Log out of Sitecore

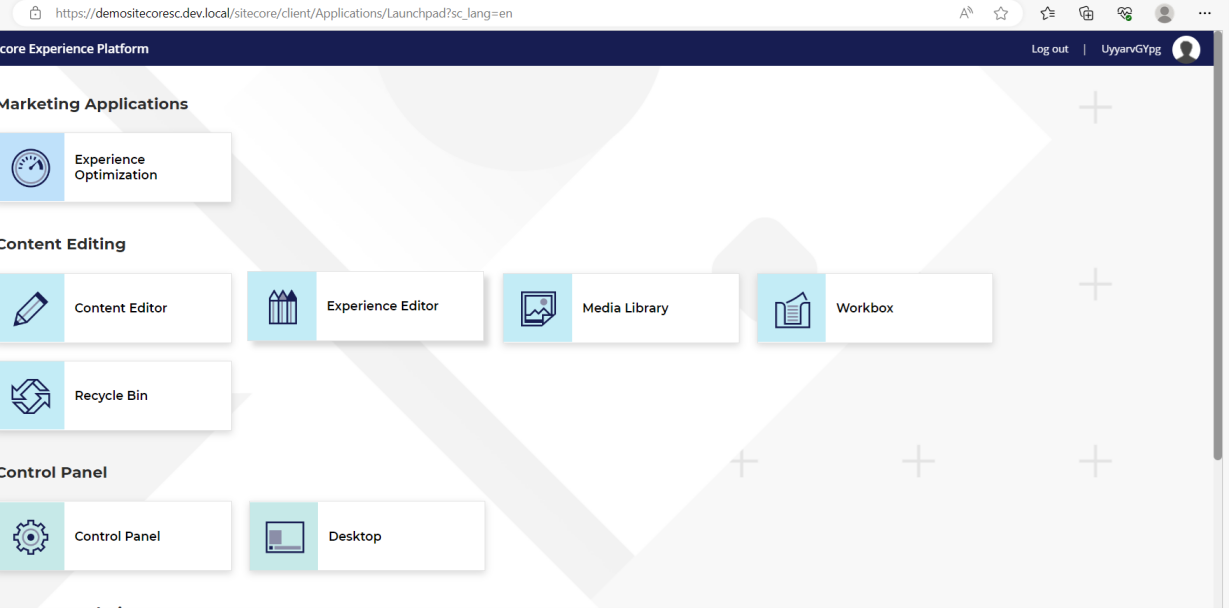[x=1050, y=49]
